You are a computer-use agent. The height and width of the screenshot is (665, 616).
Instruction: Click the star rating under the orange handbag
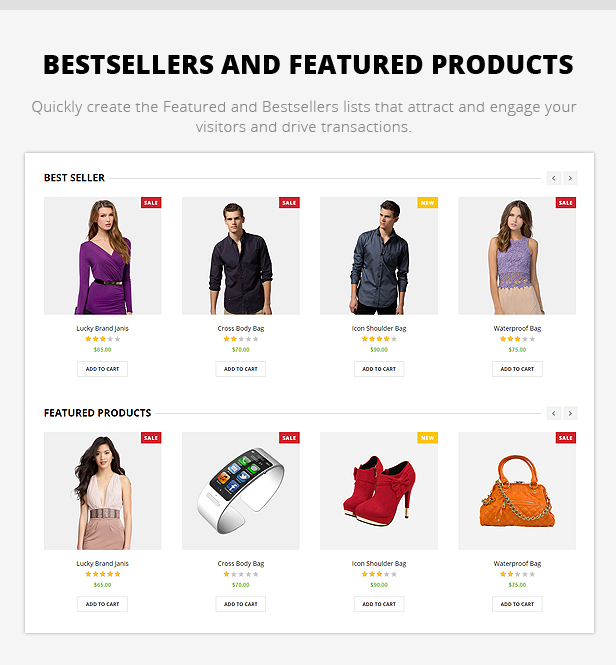click(517, 574)
